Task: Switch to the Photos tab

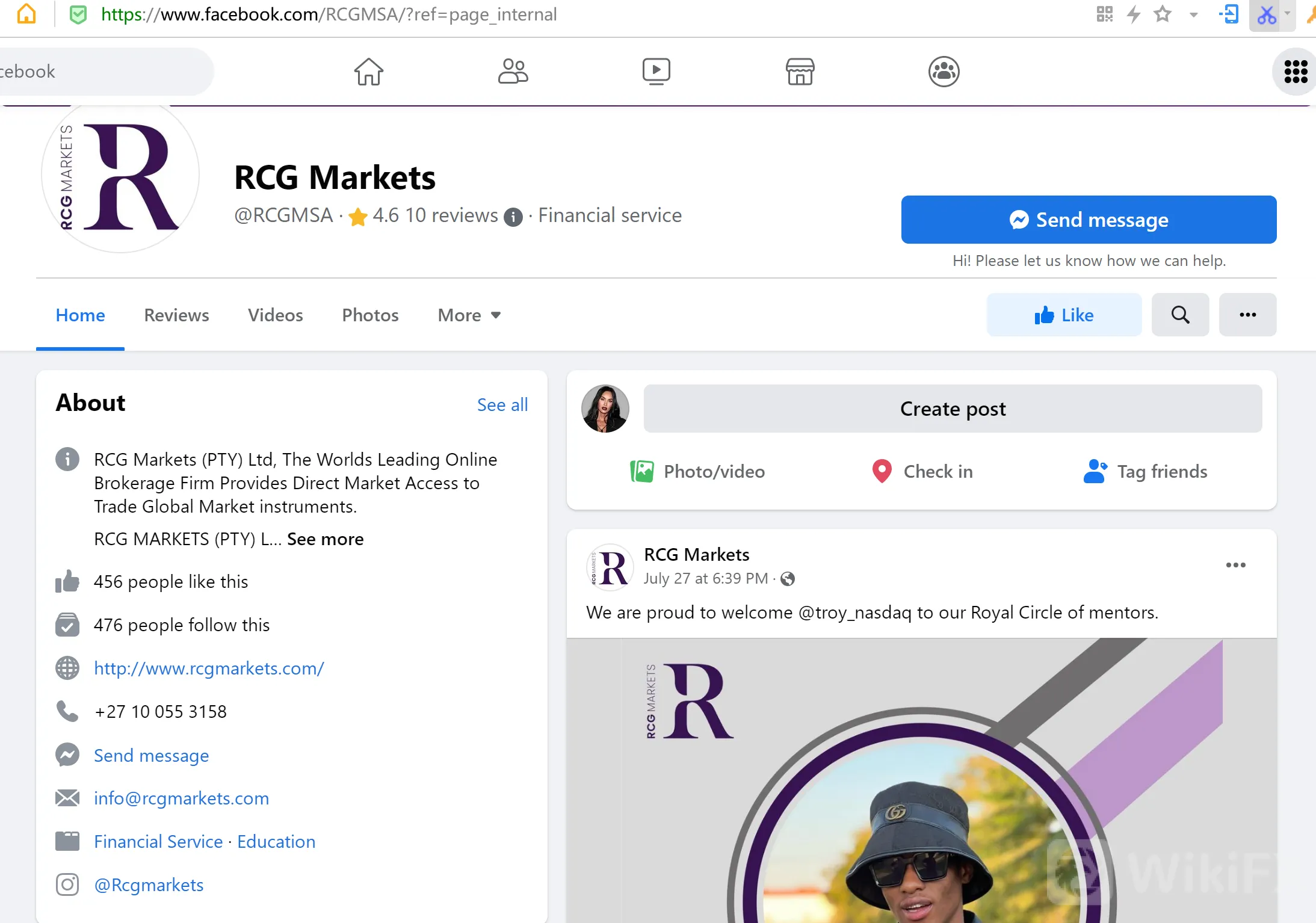Action: point(370,315)
